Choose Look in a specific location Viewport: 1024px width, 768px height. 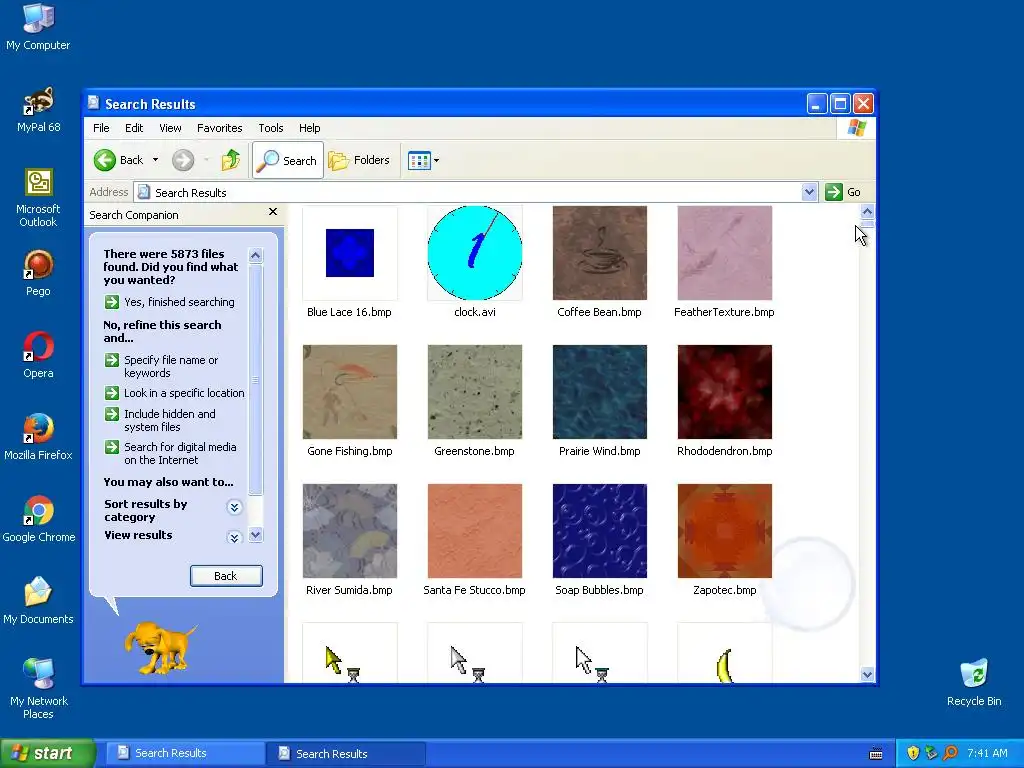pos(175,393)
